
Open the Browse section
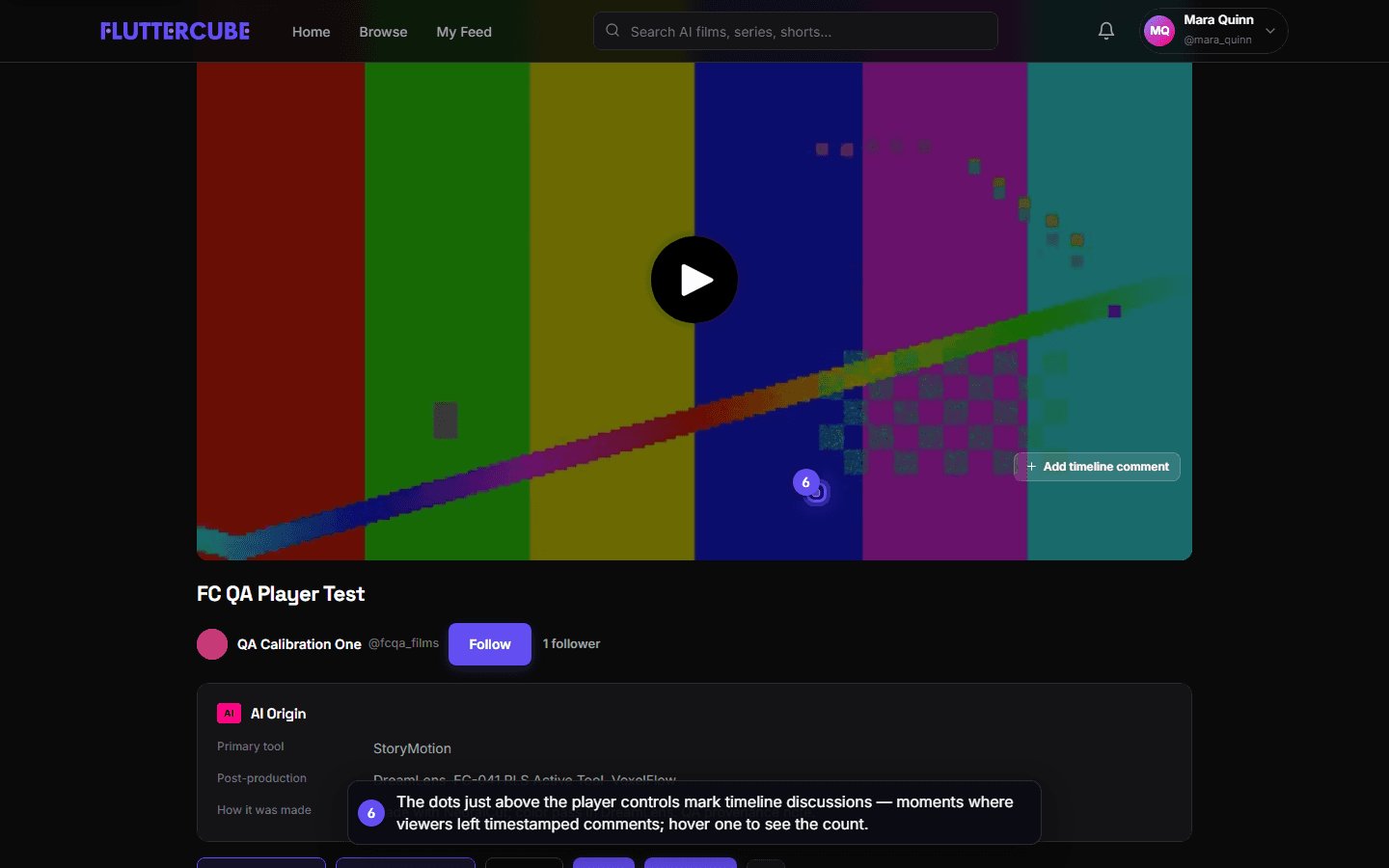(383, 32)
